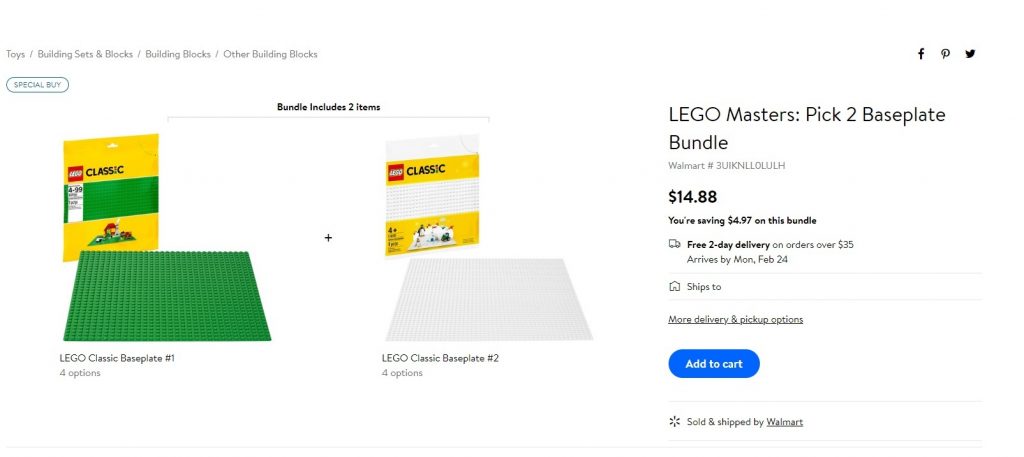
Task: Click the delivery truck icon
Action: pyautogui.click(x=675, y=244)
